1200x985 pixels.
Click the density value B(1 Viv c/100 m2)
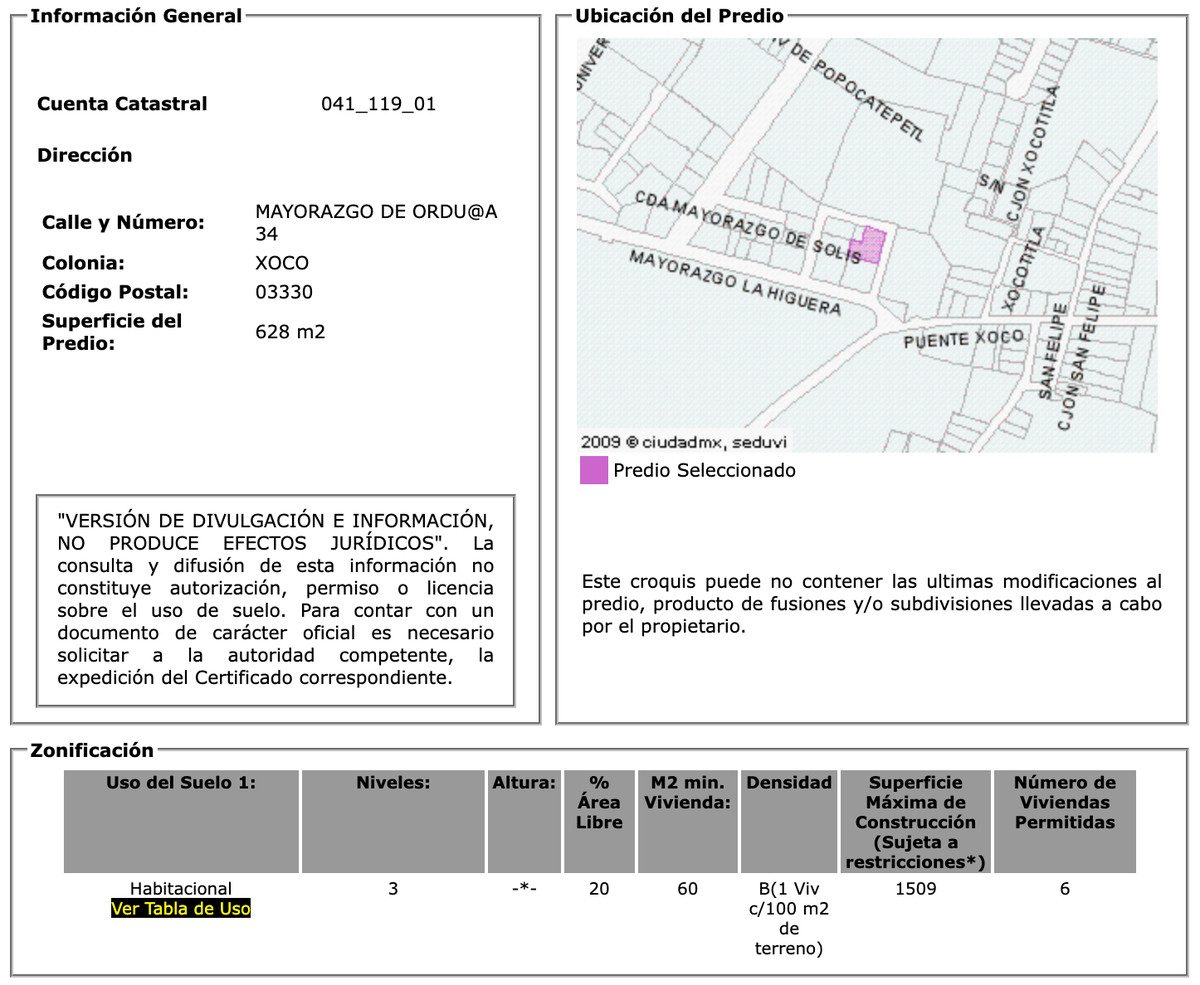click(789, 918)
